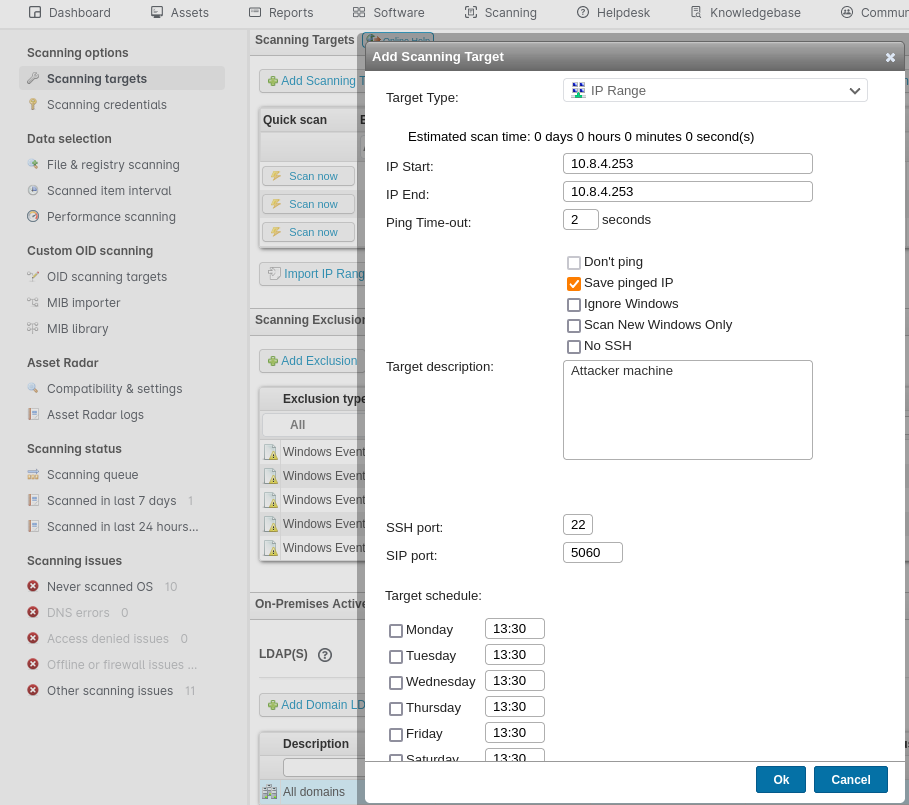Confirm the dialog with the Ok button
Screen dimensions: 909x805
pyautogui.click(x=780, y=779)
